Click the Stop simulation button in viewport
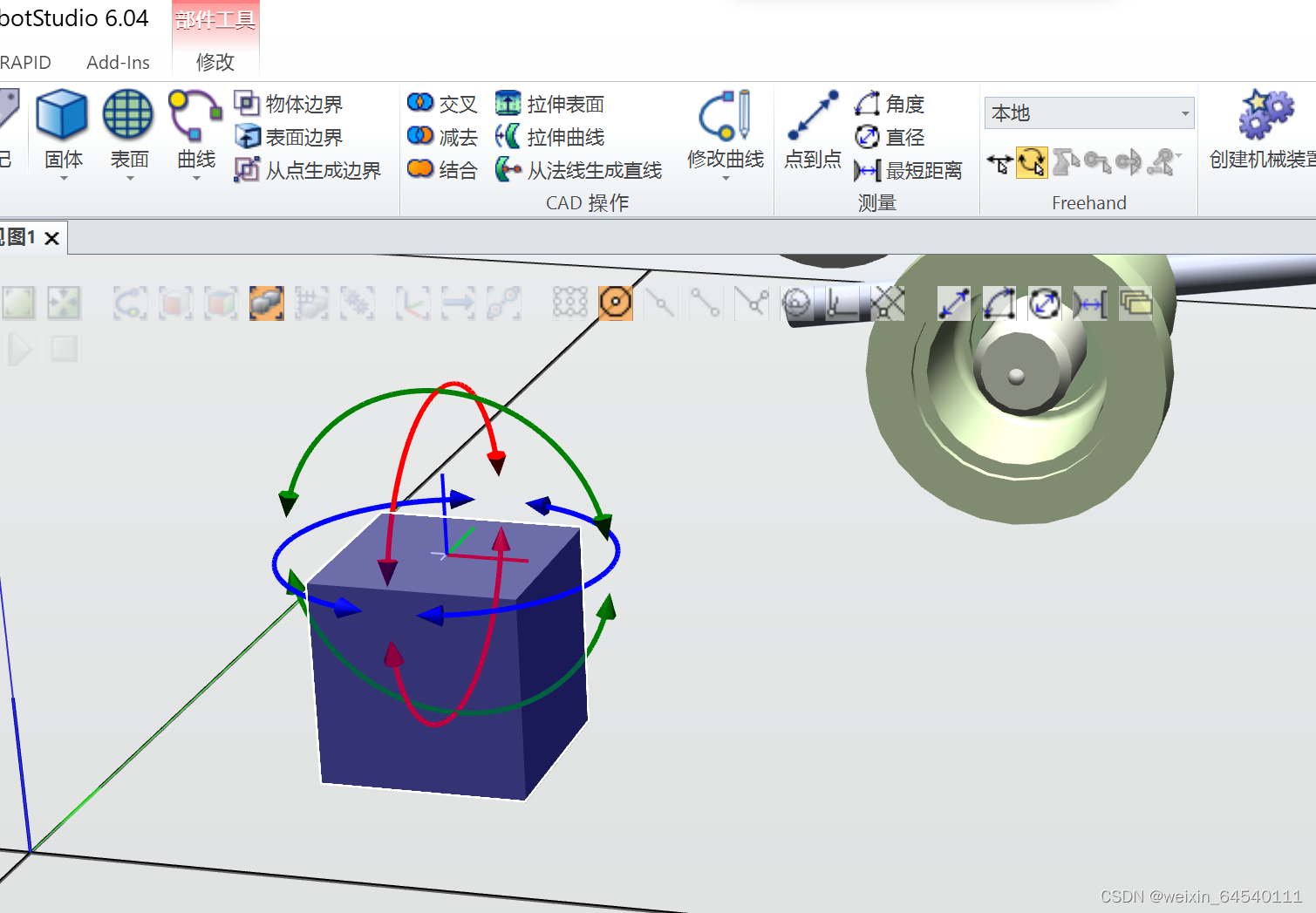The height and width of the screenshot is (913, 1316). coord(64,350)
